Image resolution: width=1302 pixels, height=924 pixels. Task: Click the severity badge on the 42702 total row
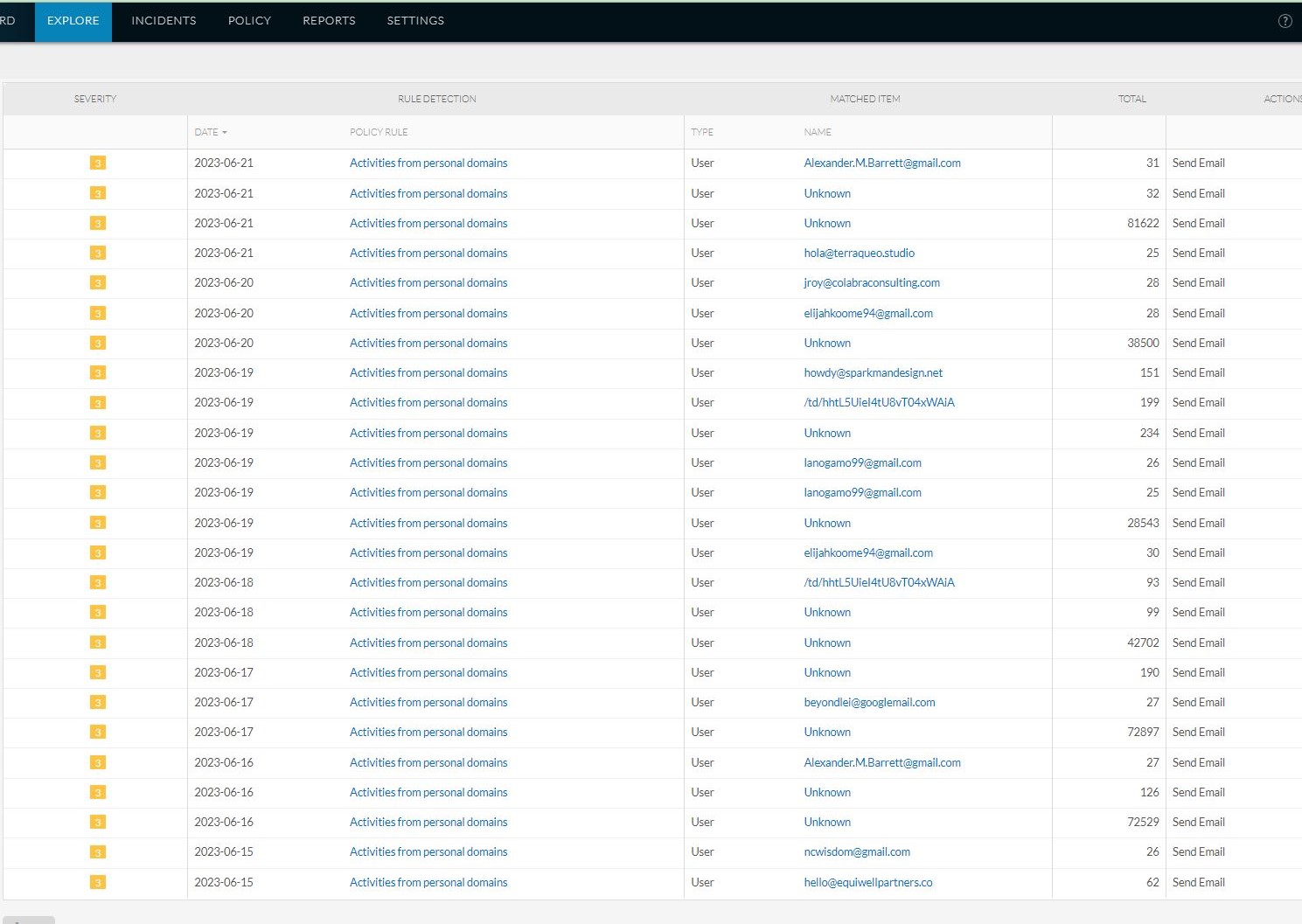pos(97,642)
